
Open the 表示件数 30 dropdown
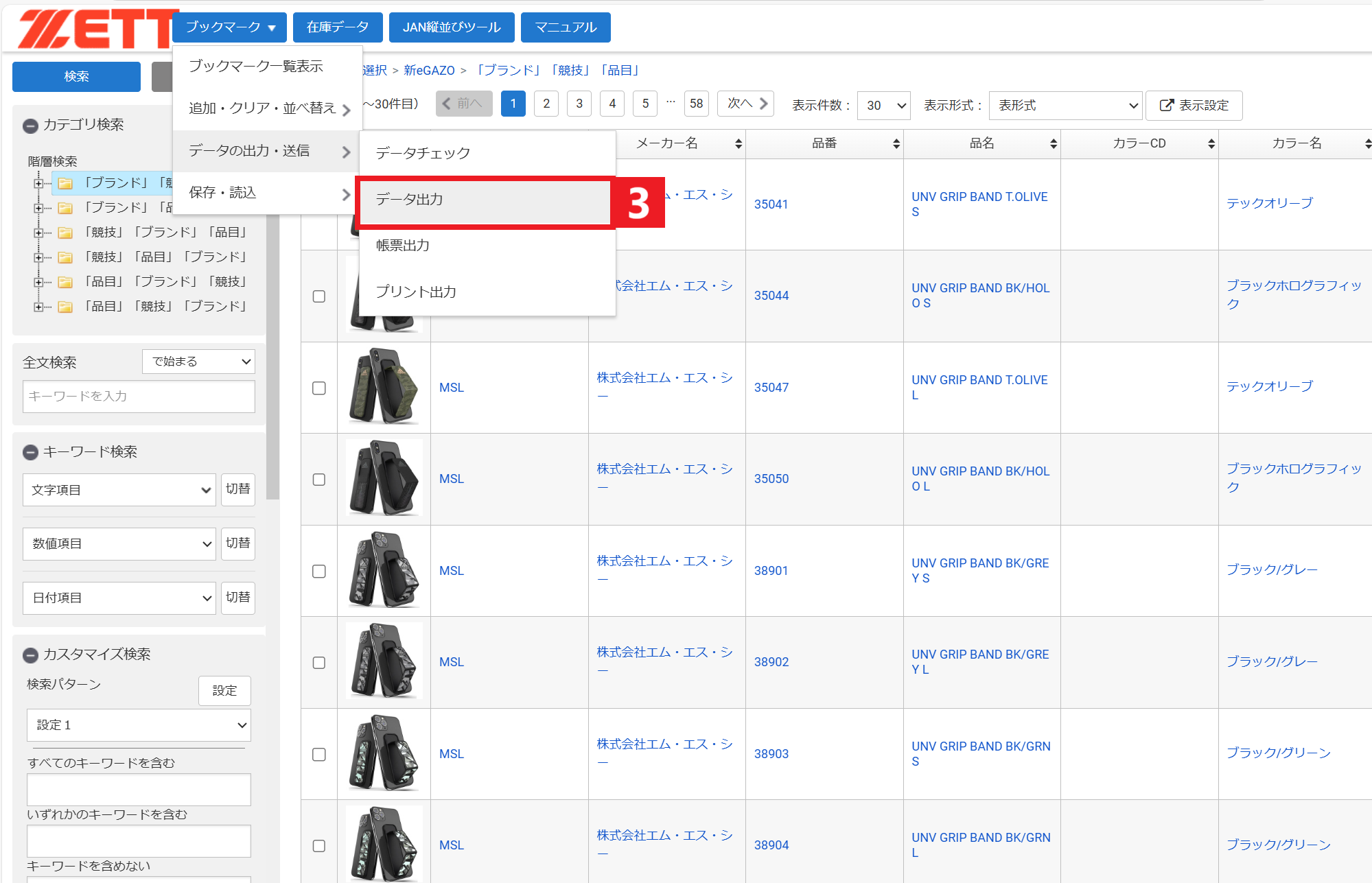(884, 106)
